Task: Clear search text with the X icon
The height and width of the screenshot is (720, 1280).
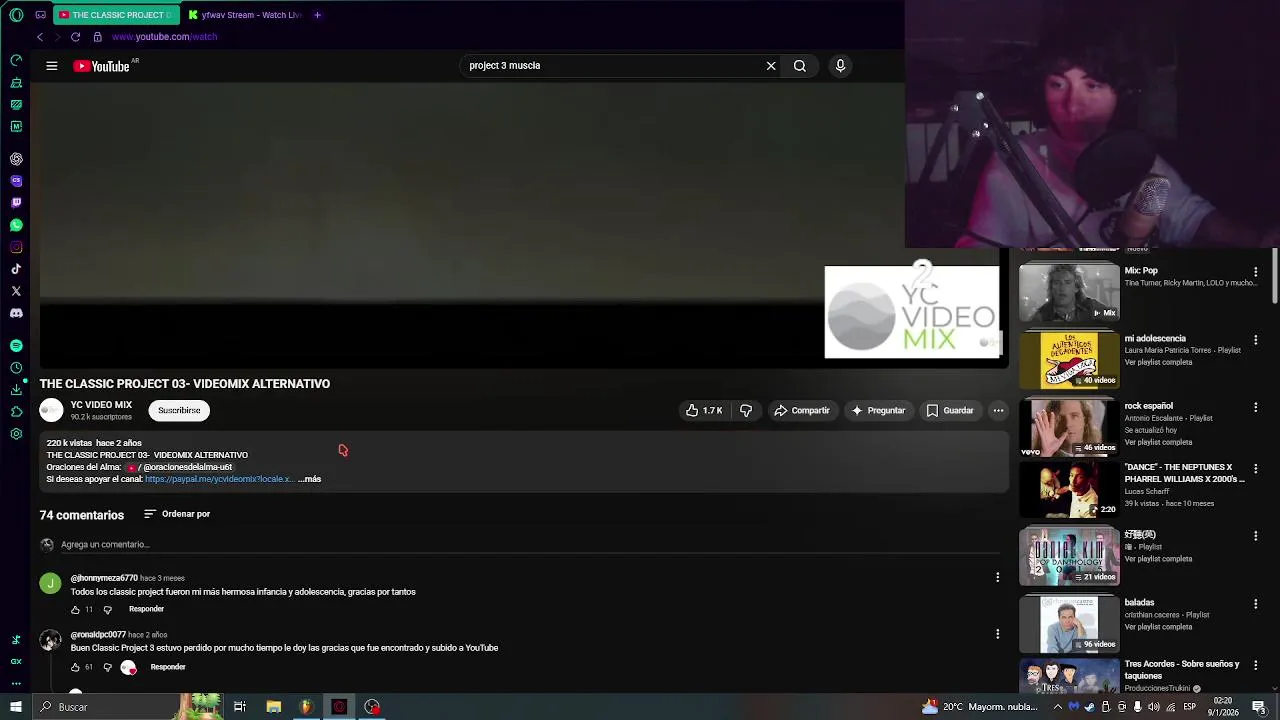Action: [x=771, y=66]
